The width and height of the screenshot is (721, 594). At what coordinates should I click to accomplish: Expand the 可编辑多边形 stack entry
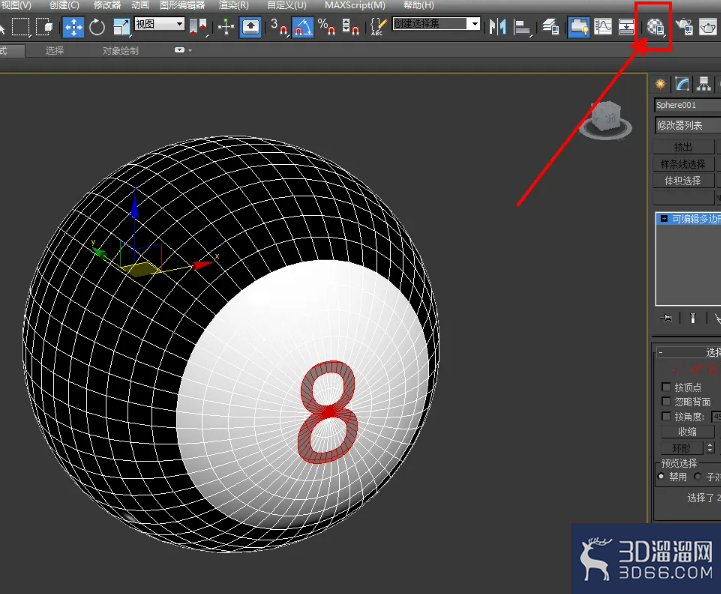664,219
